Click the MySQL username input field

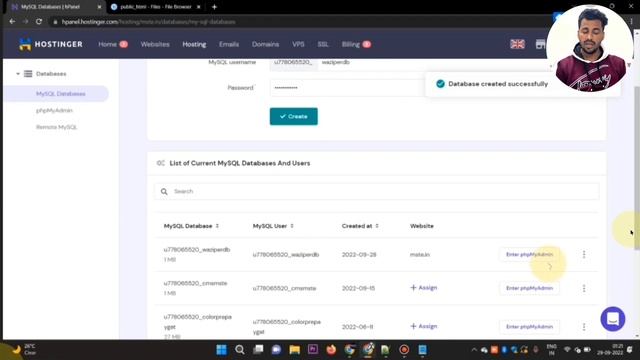pos(371,62)
